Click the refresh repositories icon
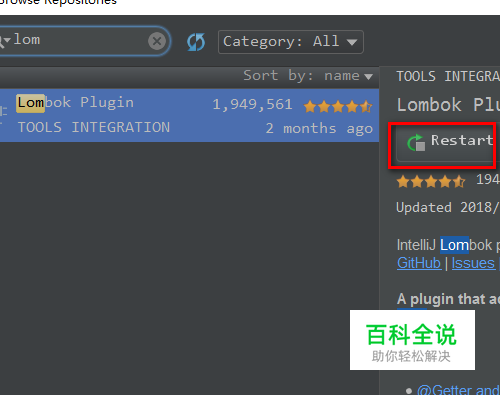Image resolution: width=500 pixels, height=395 pixels. (x=196, y=42)
